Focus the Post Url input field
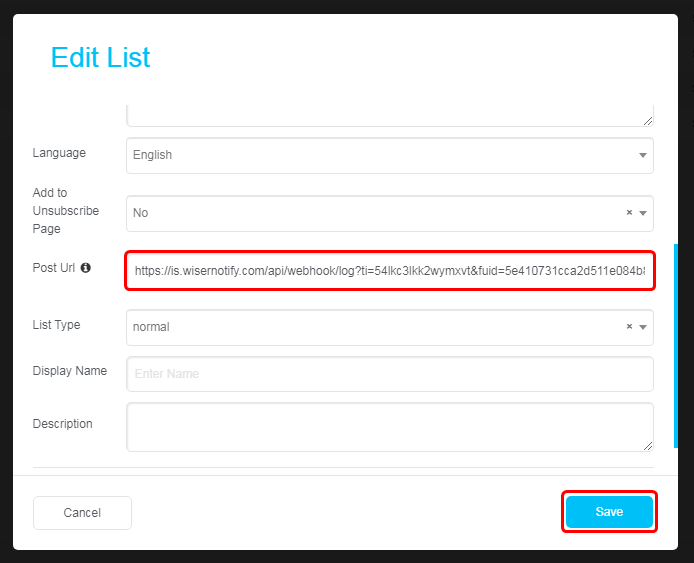The width and height of the screenshot is (694, 563). pyautogui.click(x=389, y=271)
